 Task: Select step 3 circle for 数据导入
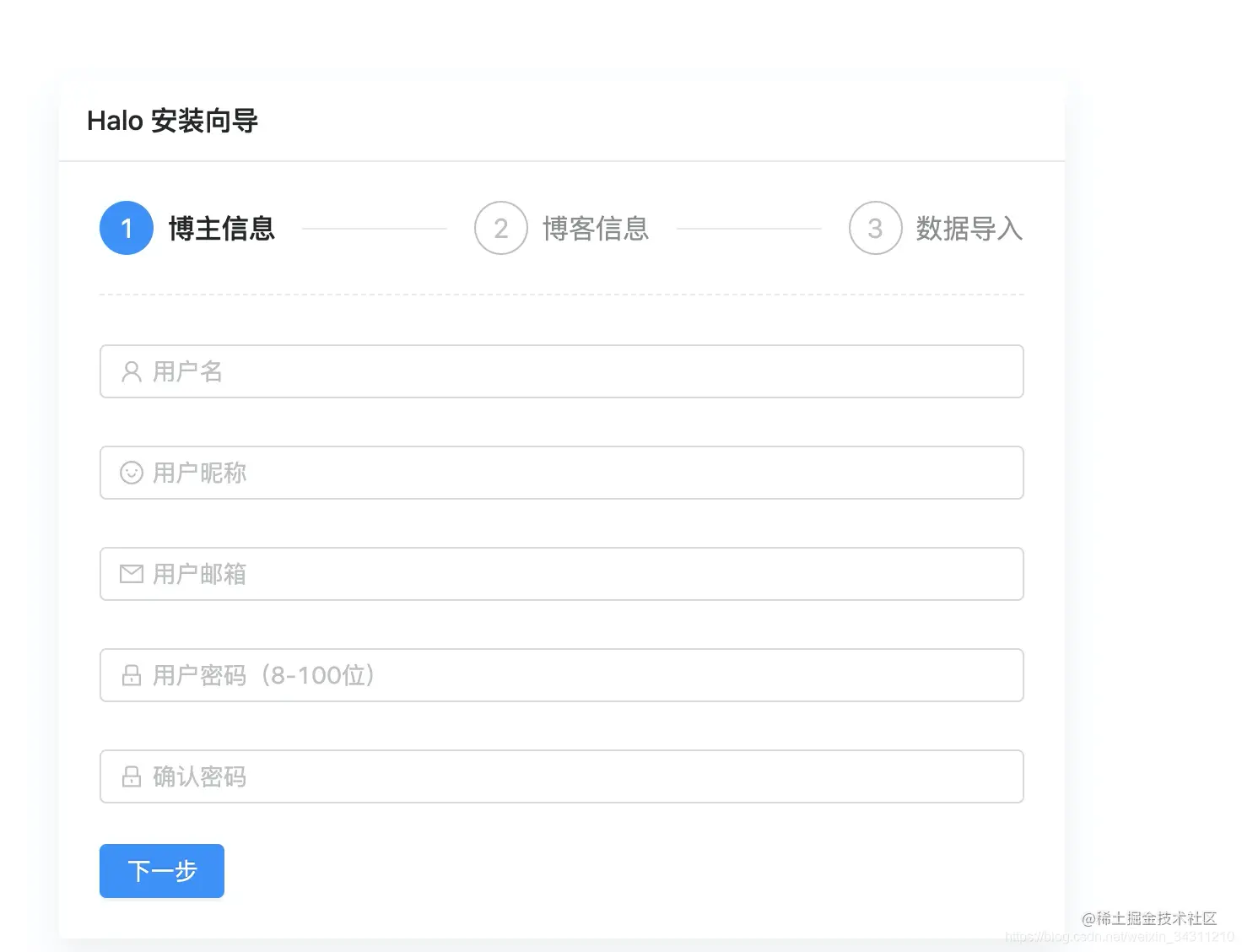tap(876, 228)
